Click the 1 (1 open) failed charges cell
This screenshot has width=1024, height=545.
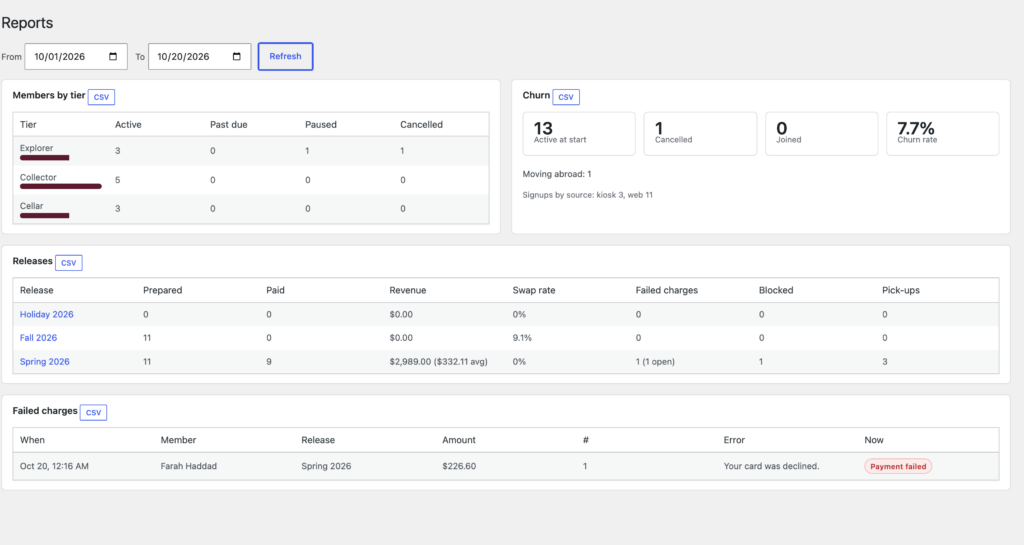[655, 362]
